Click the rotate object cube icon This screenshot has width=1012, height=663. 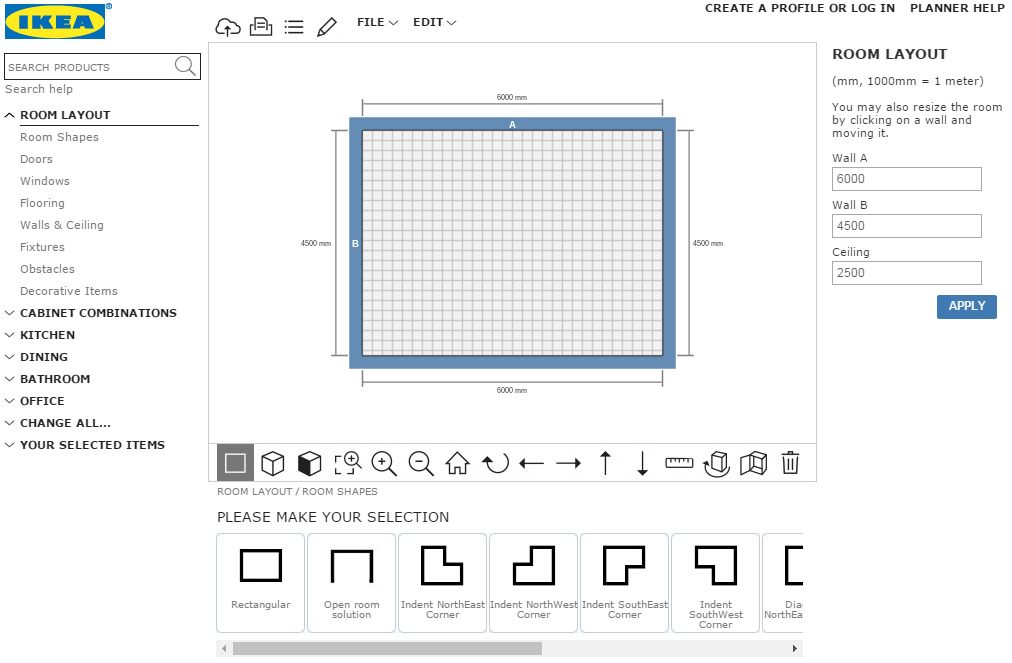pyautogui.click(x=716, y=463)
